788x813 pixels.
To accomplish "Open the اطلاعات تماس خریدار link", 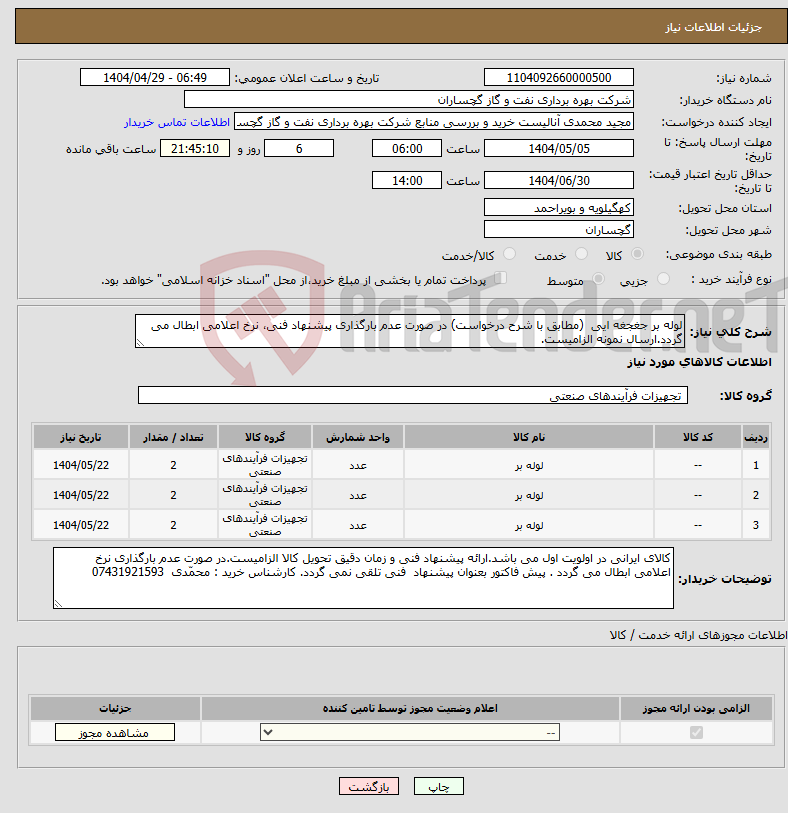I will click(x=177, y=122).
